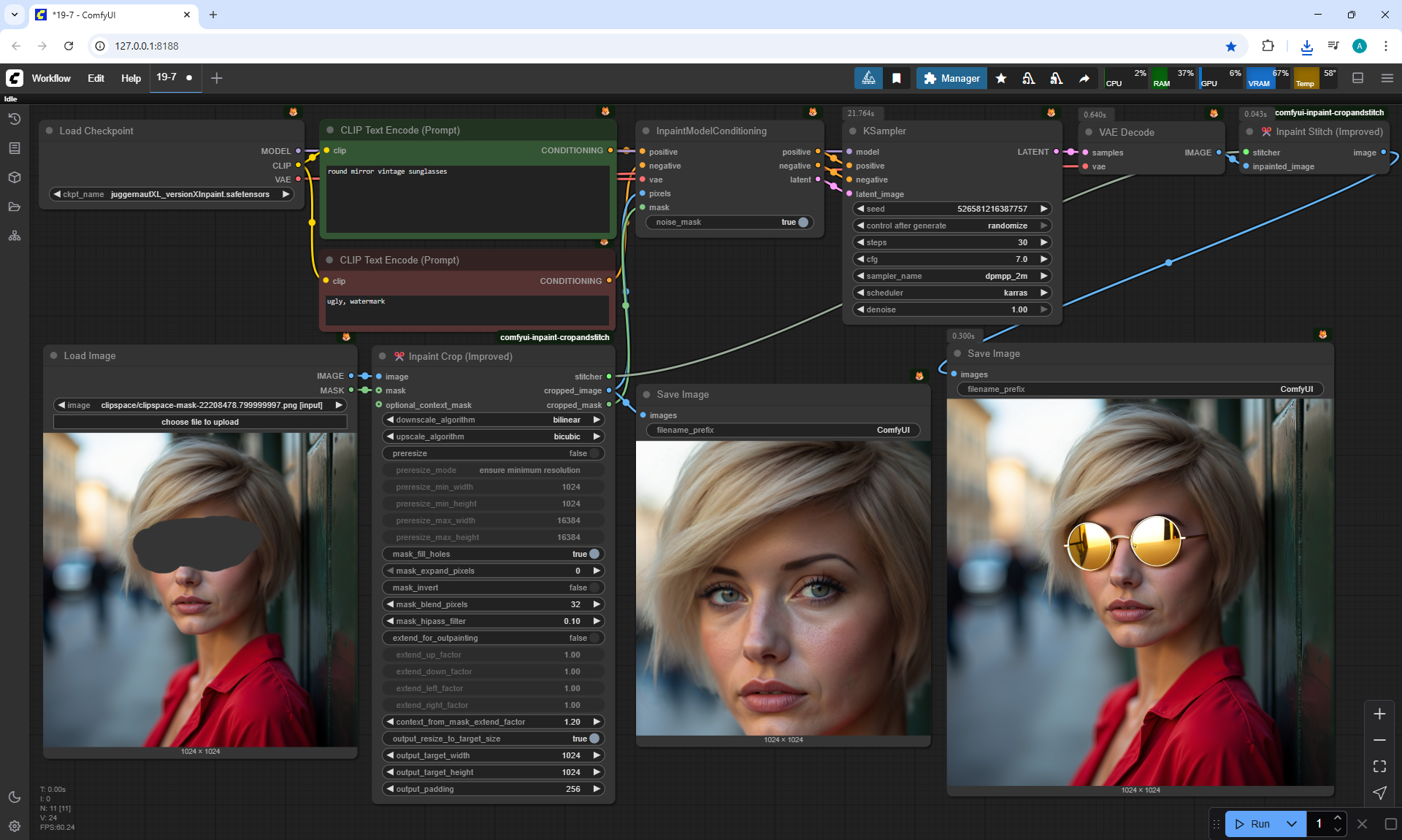Open the Edit menu

(96, 78)
